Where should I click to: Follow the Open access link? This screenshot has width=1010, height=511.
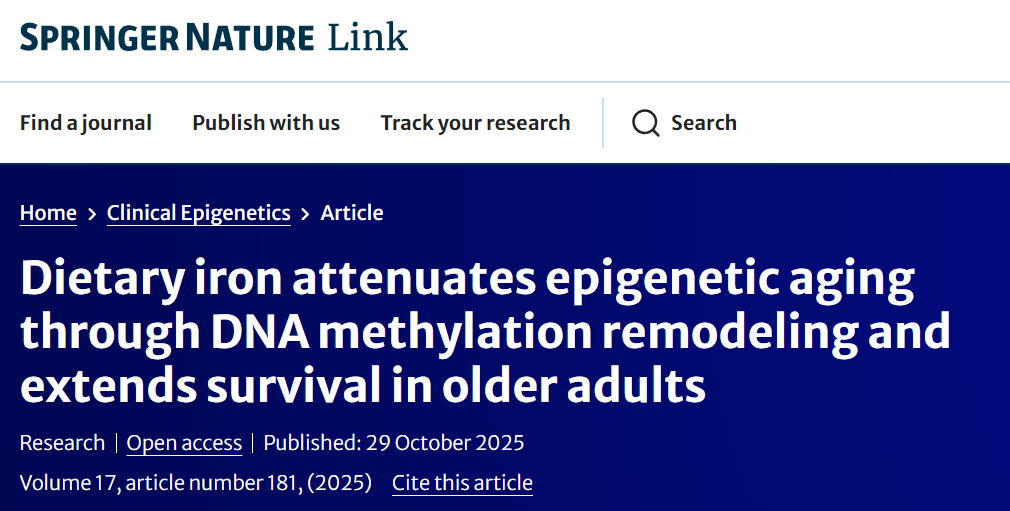click(x=184, y=443)
